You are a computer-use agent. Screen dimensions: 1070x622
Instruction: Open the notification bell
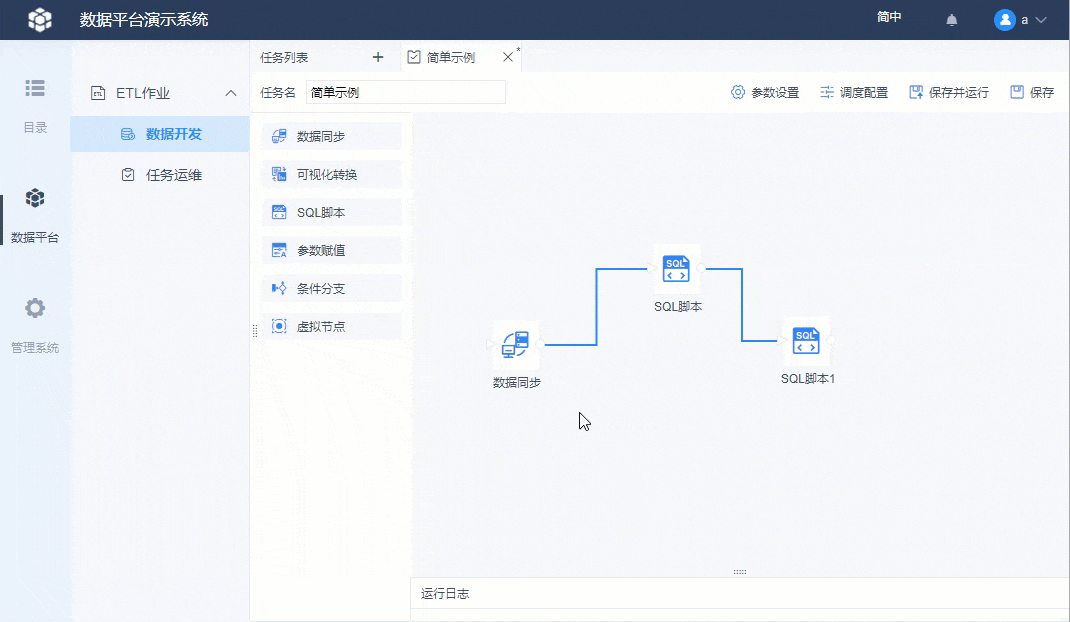[950, 19]
